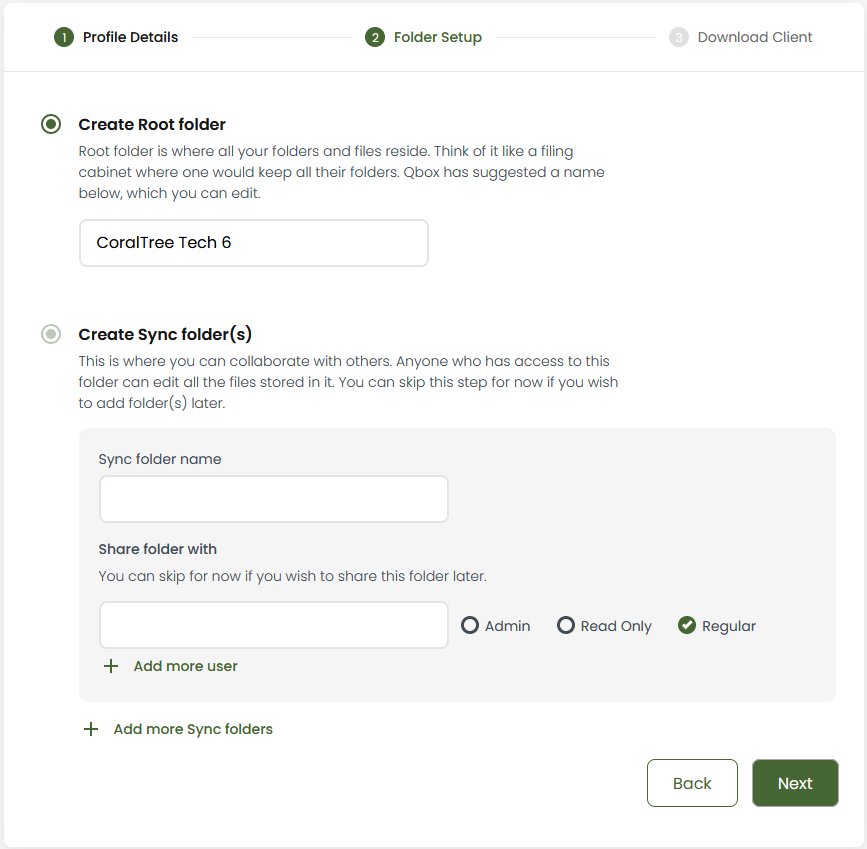867x849 pixels.
Task: Click plus icon beside Add more Sync folders
Action: tap(91, 729)
